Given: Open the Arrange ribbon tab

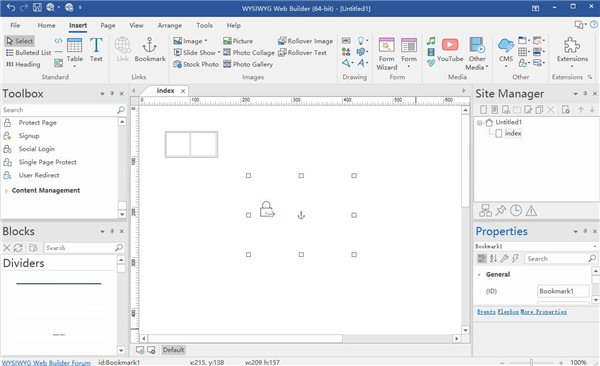Looking at the screenshot, I should [170, 25].
